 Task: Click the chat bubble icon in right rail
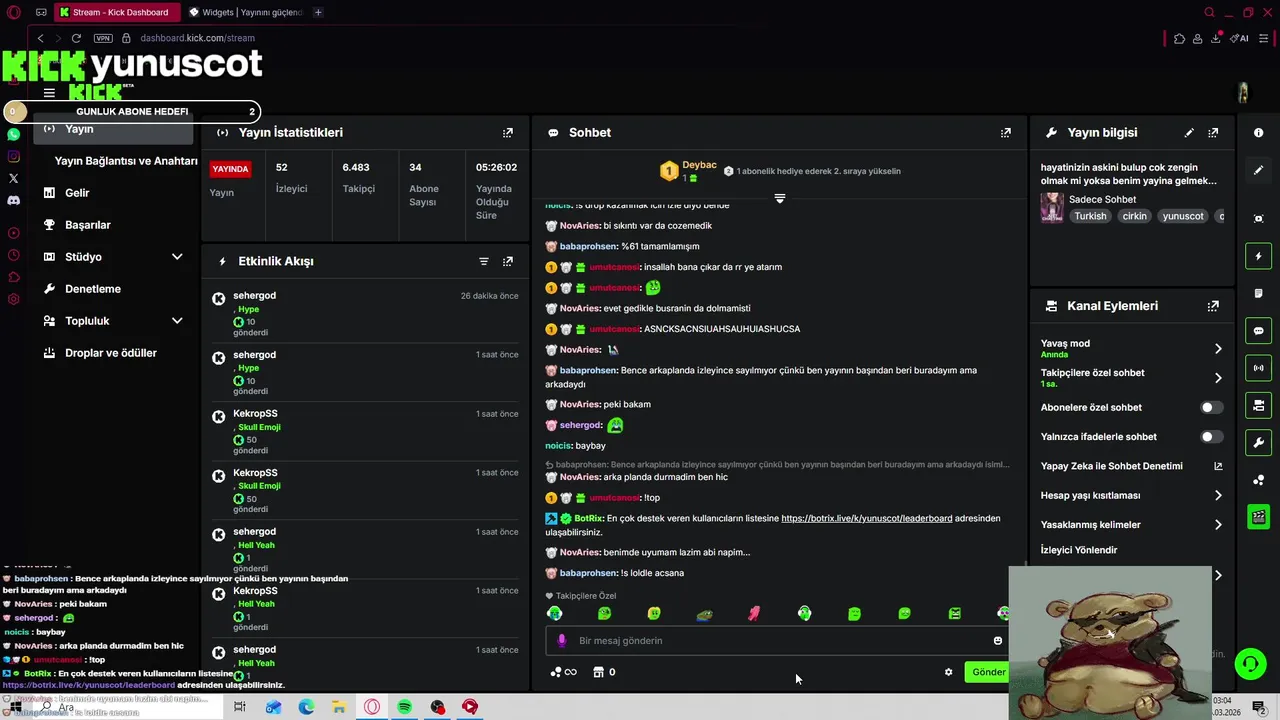click(1259, 330)
